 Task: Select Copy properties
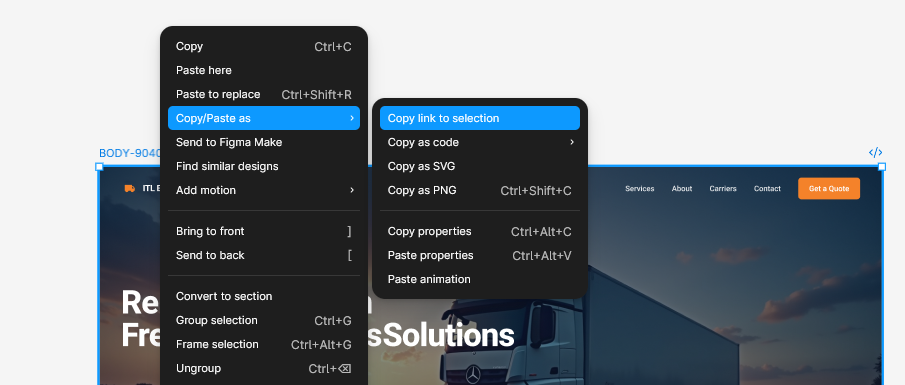(480, 231)
